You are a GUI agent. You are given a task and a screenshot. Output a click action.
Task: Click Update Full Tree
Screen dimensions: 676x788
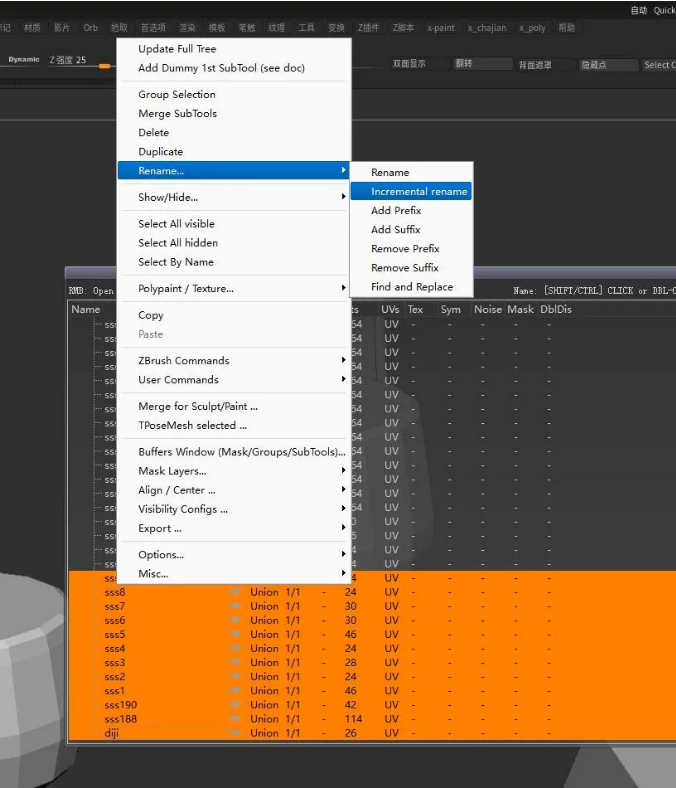click(x=234, y=49)
